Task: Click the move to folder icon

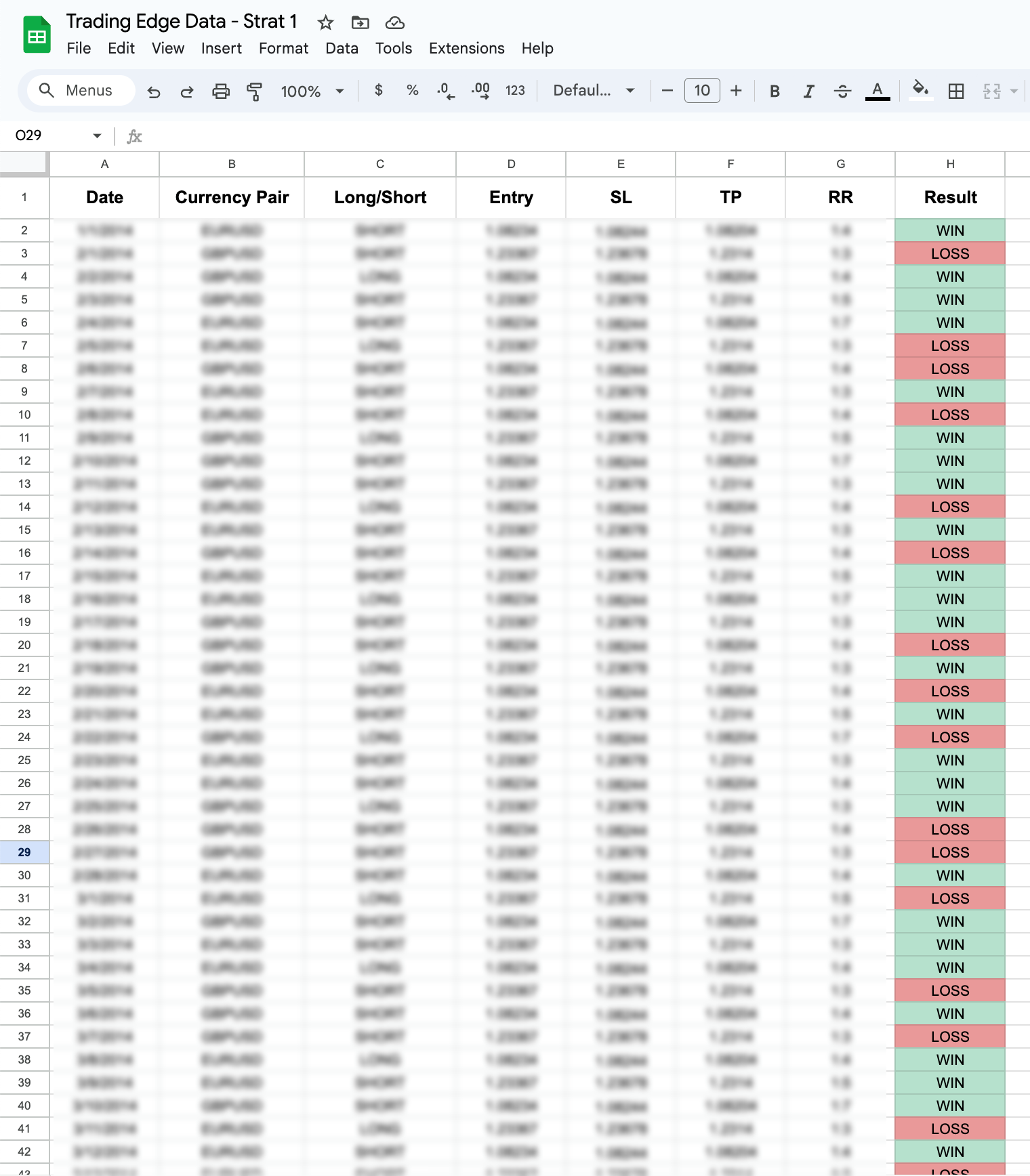Action: (x=360, y=23)
